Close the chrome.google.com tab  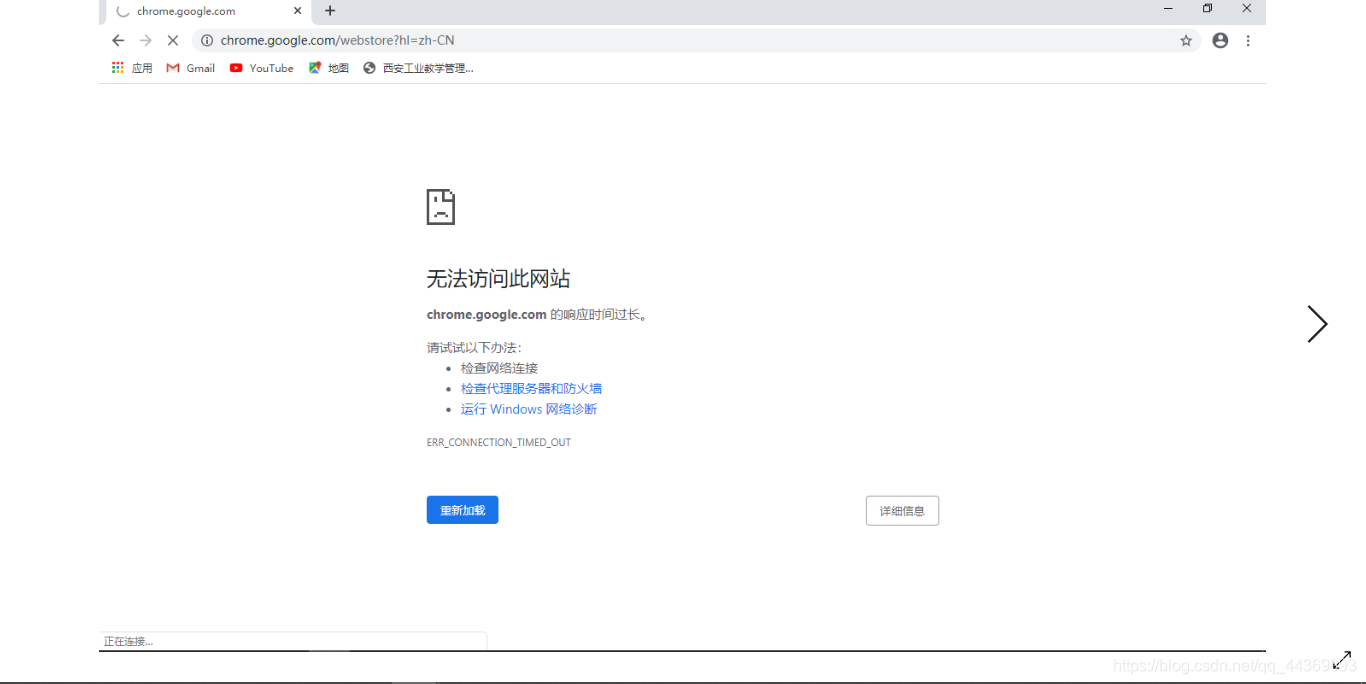(x=297, y=11)
